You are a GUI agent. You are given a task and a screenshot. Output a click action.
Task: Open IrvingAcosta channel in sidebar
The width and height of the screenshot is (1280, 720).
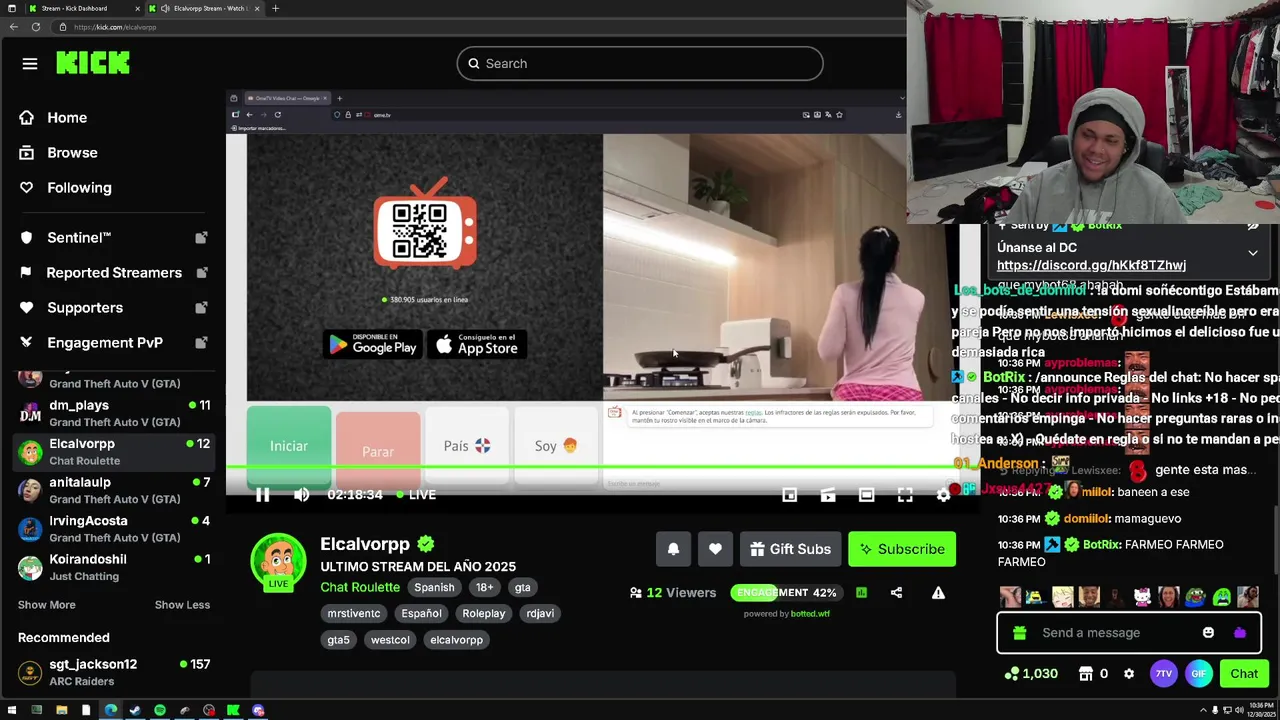pyautogui.click(x=114, y=529)
